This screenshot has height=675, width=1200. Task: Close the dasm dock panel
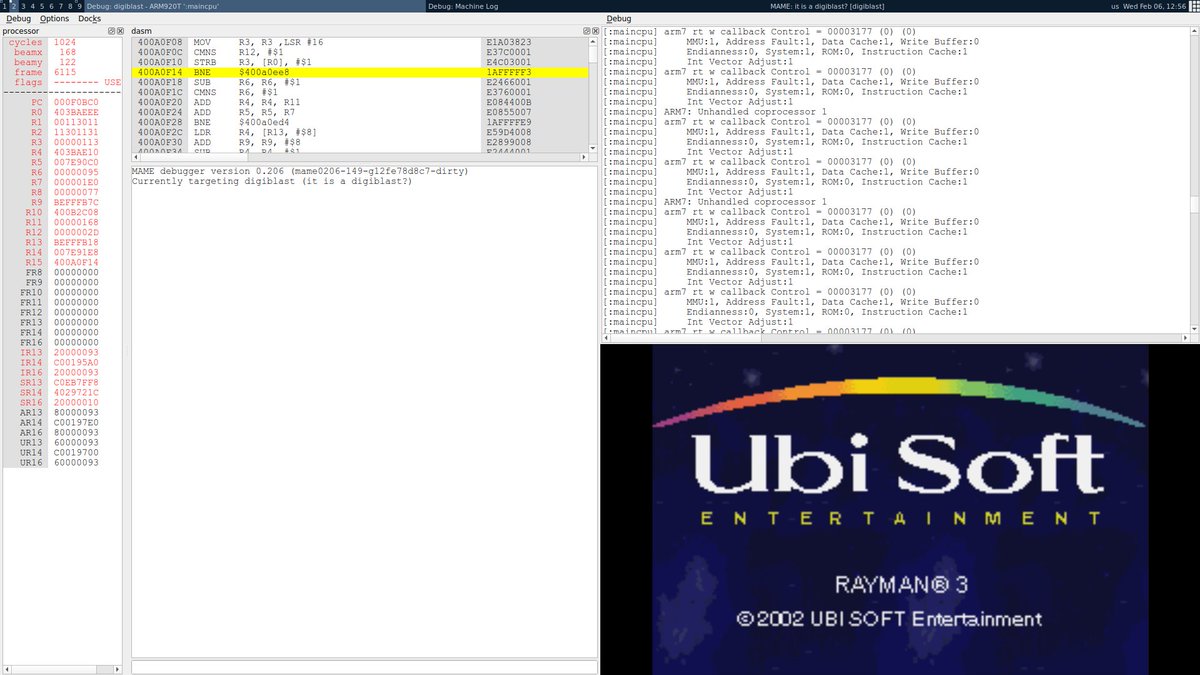pos(595,31)
